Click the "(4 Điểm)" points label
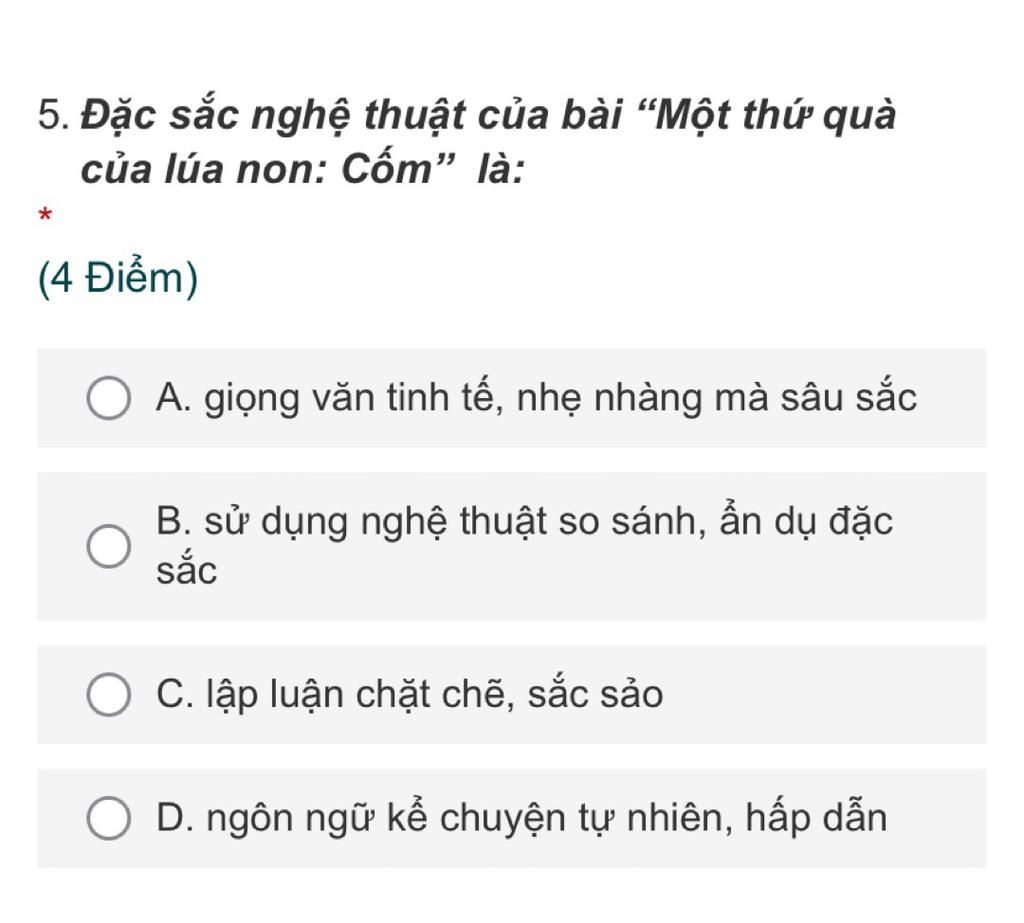 tap(118, 278)
